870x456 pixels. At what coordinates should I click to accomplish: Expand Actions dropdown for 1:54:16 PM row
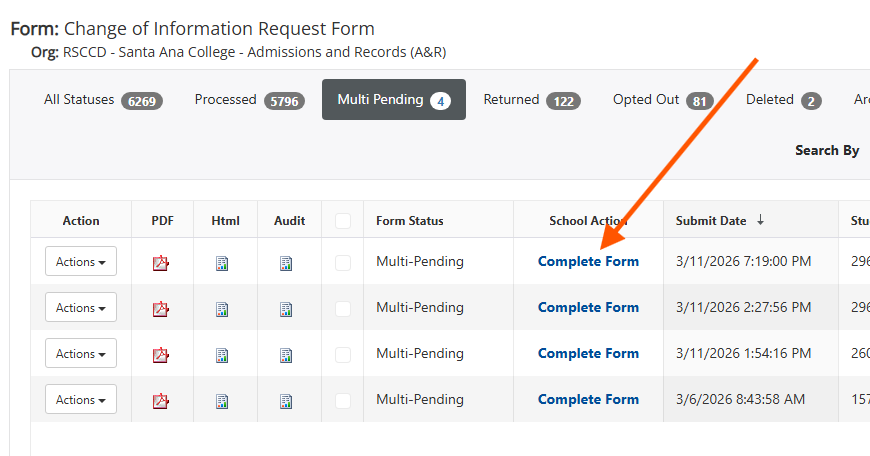[x=81, y=353]
